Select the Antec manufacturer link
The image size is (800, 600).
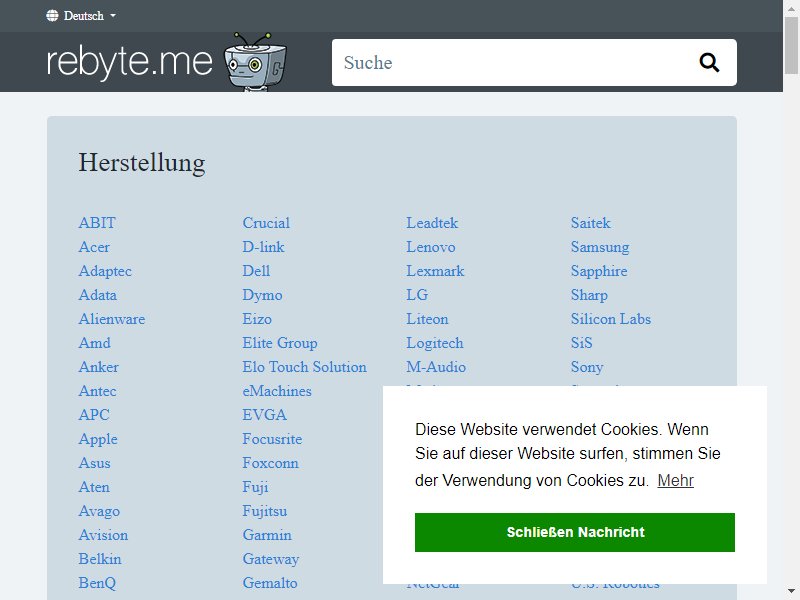(x=97, y=391)
